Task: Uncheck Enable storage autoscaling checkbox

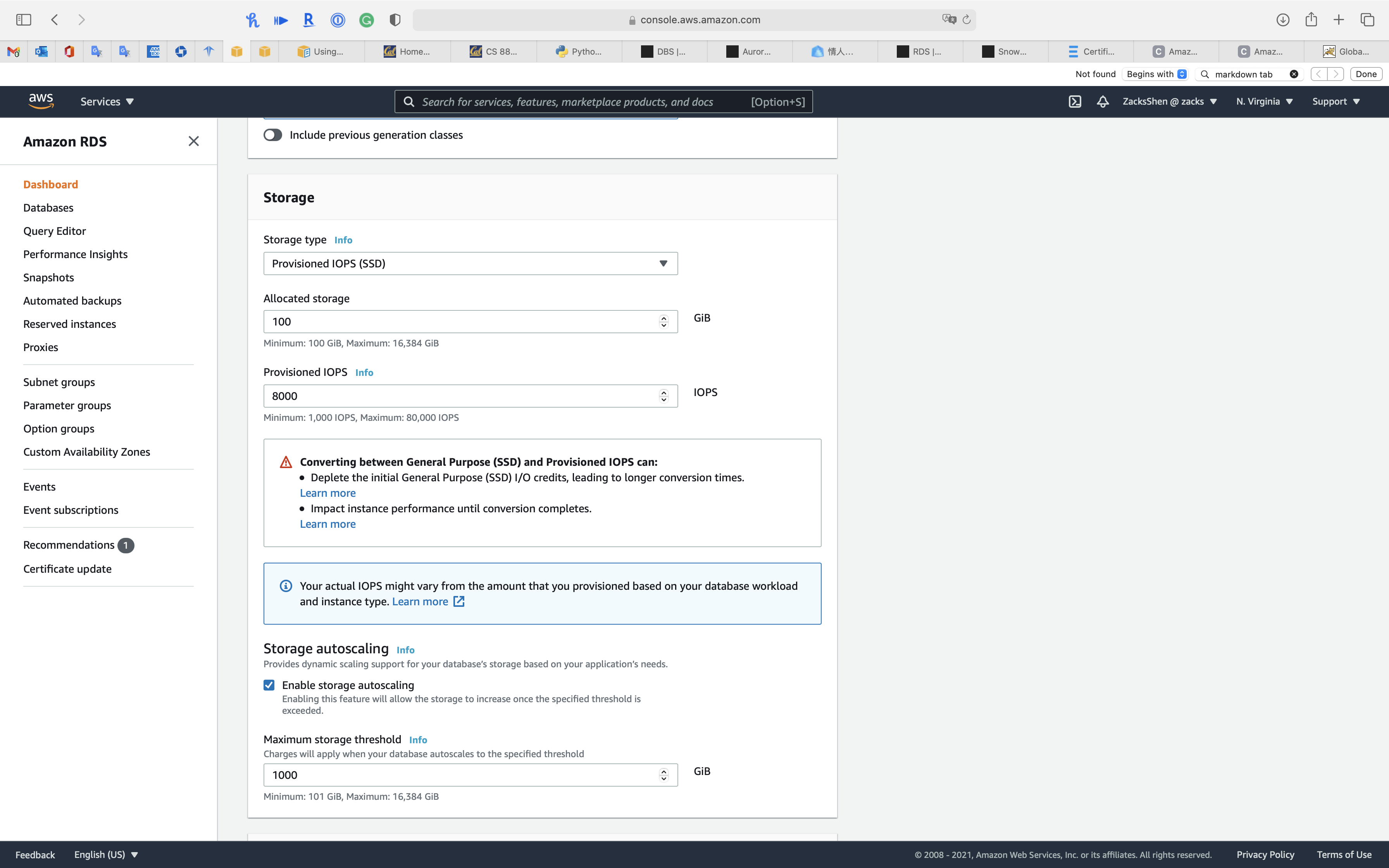Action: tap(269, 685)
